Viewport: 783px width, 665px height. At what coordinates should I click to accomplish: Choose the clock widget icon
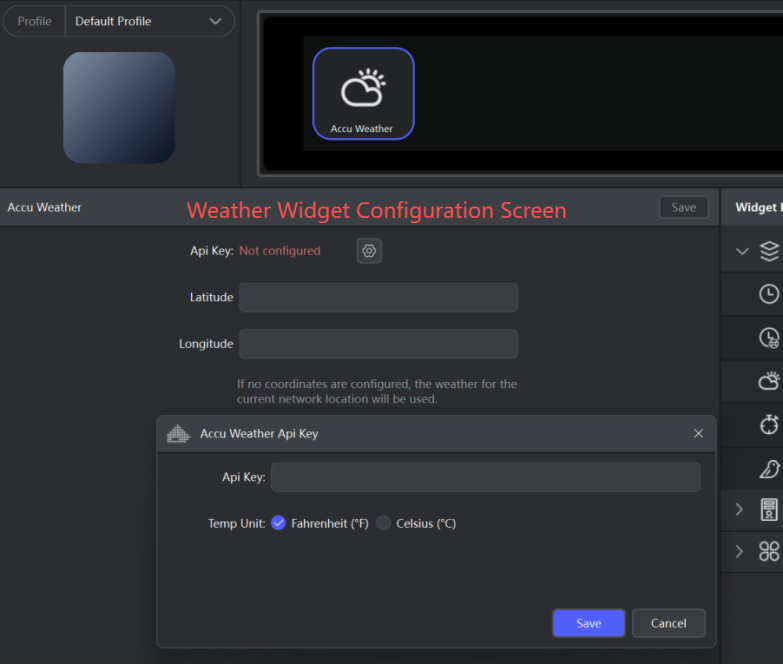[769, 294]
